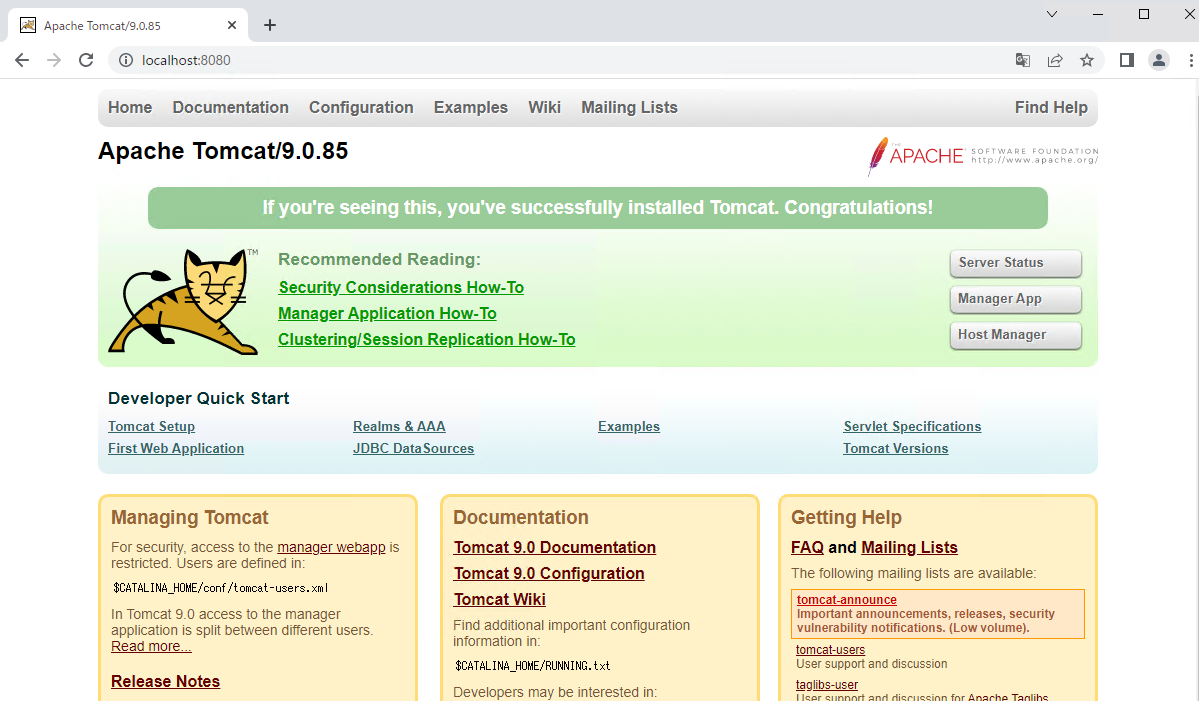Open the Realms & AAA link
Image resolution: width=1199 pixels, height=701 pixels.
tap(399, 427)
